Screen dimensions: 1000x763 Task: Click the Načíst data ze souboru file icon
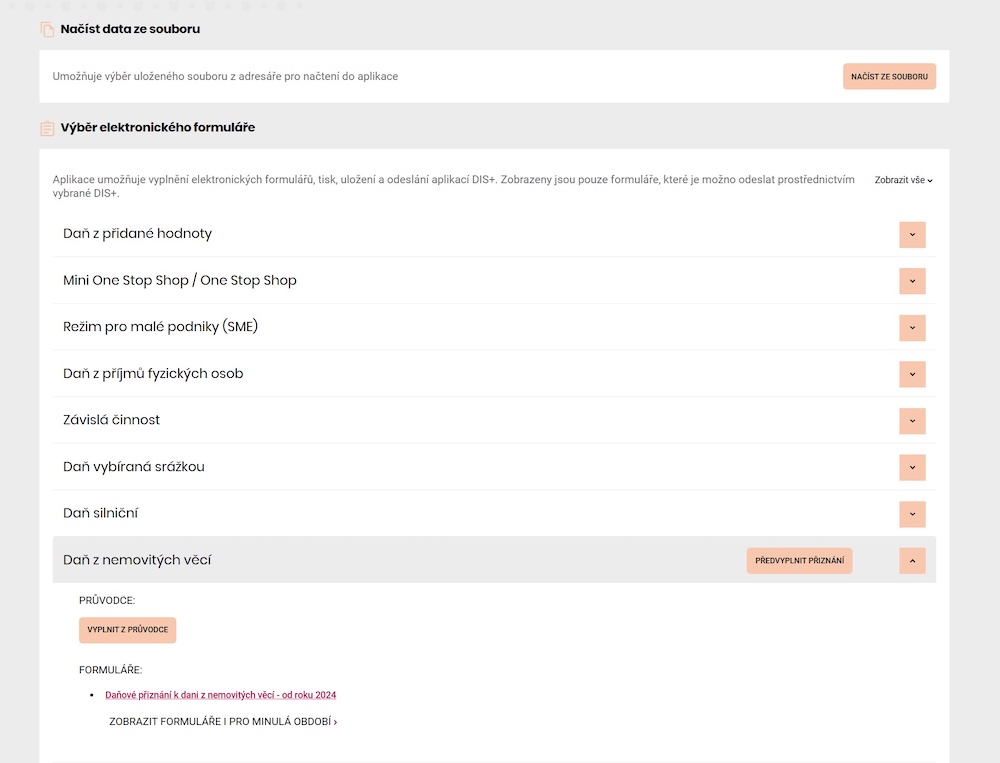tap(47, 29)
